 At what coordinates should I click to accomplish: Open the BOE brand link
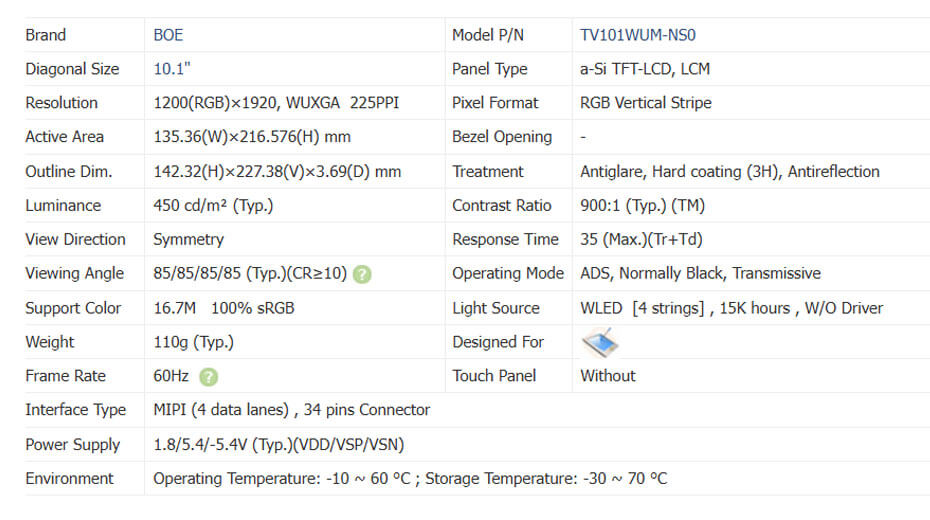pyautogui.click(x=168, y=35)
